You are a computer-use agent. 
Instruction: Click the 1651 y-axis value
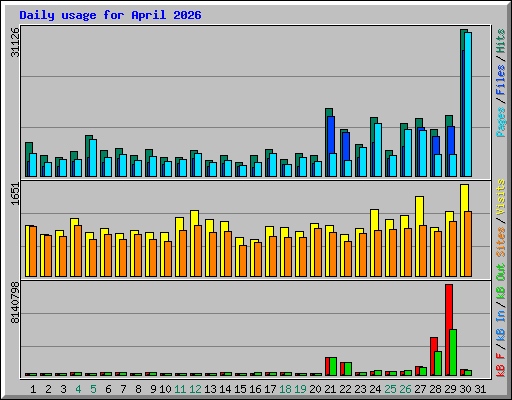tap(15, 194)
